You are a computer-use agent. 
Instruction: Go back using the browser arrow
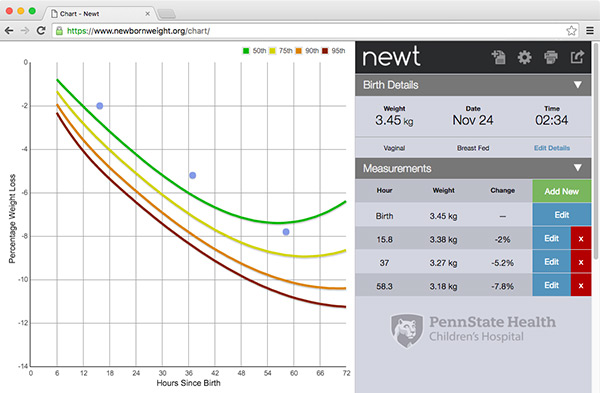point(9,31)
